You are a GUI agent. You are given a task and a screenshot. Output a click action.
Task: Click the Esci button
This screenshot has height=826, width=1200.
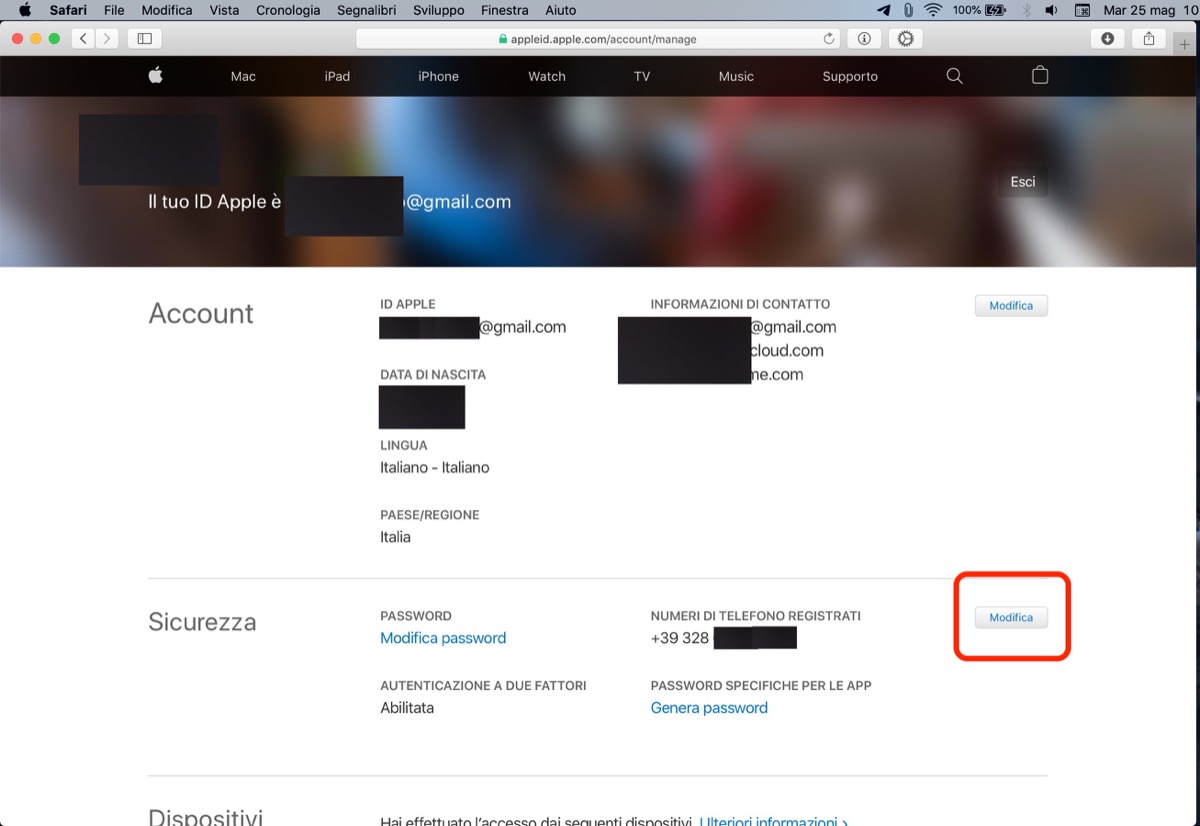pyautogui.click(x=1022, y=181)
